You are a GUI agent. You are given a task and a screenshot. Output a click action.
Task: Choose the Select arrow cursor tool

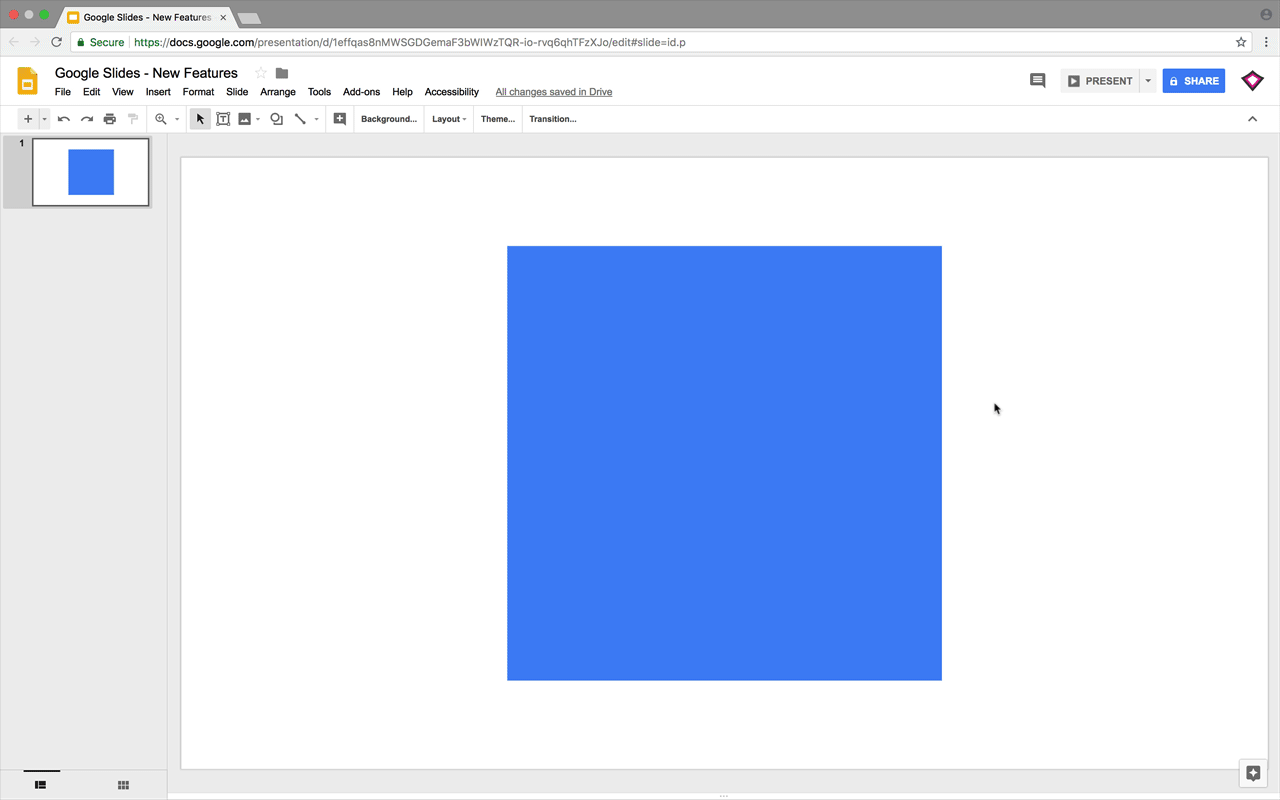click(200, 119)
